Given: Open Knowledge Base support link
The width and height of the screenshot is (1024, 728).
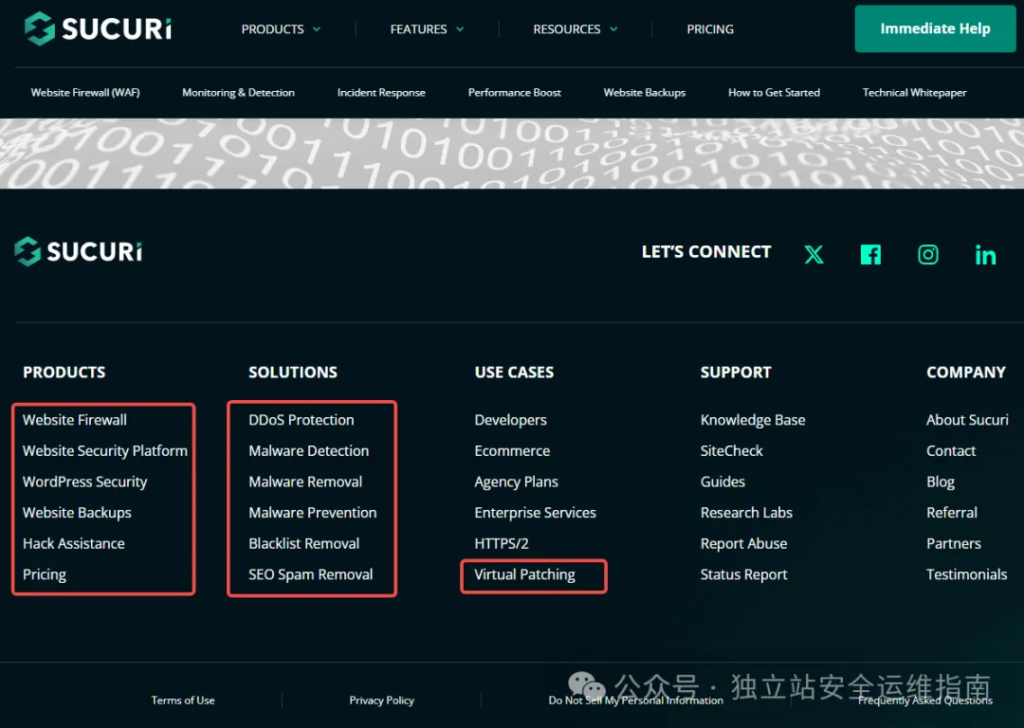Looking at the screenshot, I should [753, 420].
